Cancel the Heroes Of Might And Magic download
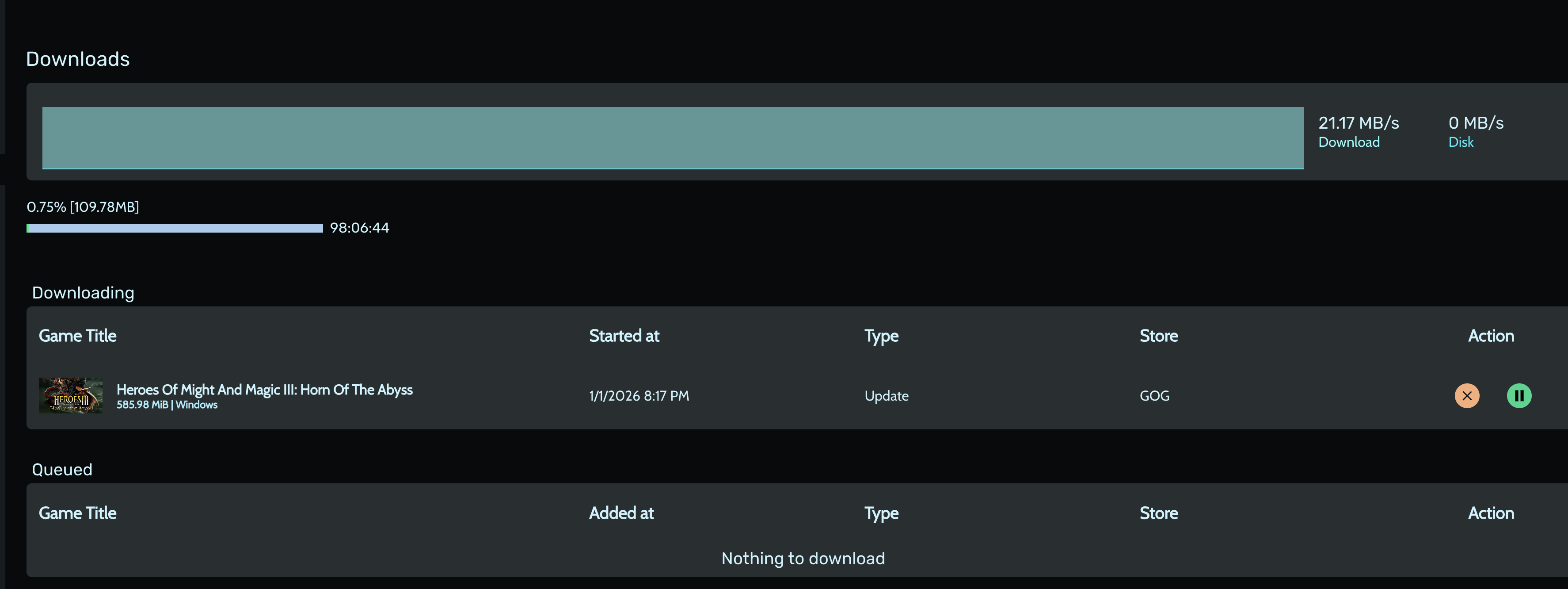The image size is (1568, 589). click(1466, 395)
